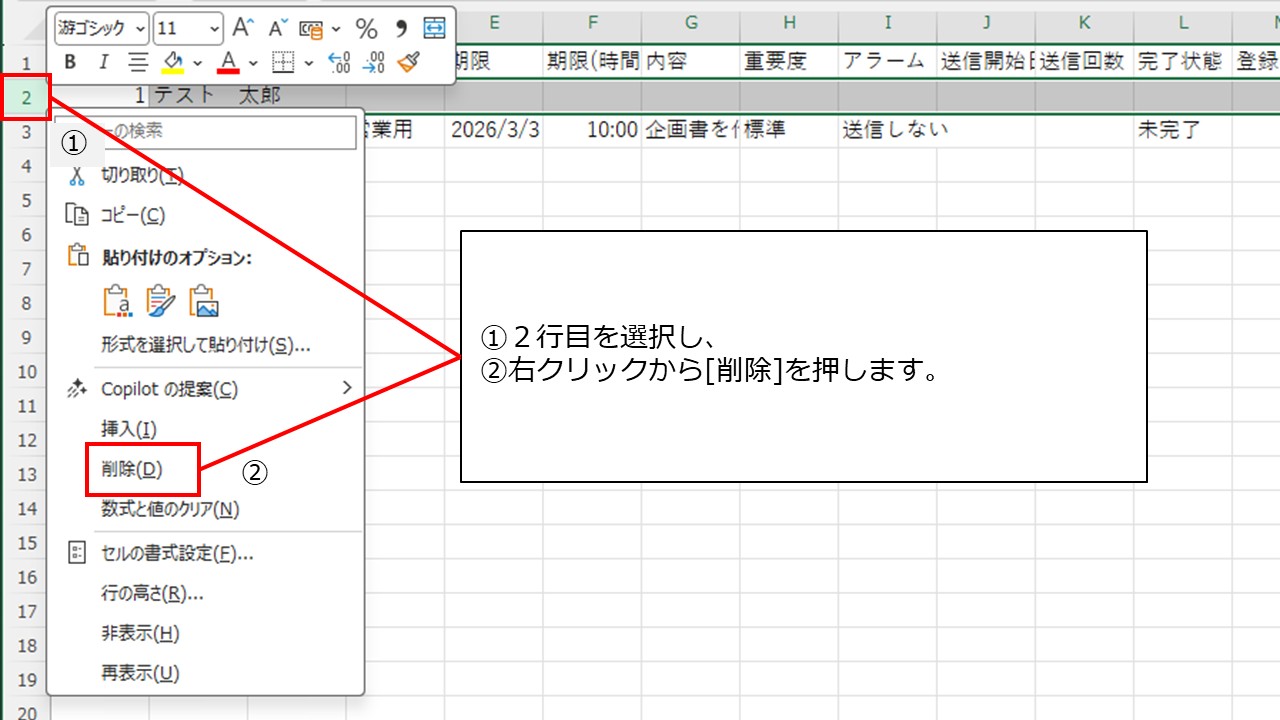Apply comma style number format
The image size is (1280, 720).
pyautogui.click(x=401, y=28)
